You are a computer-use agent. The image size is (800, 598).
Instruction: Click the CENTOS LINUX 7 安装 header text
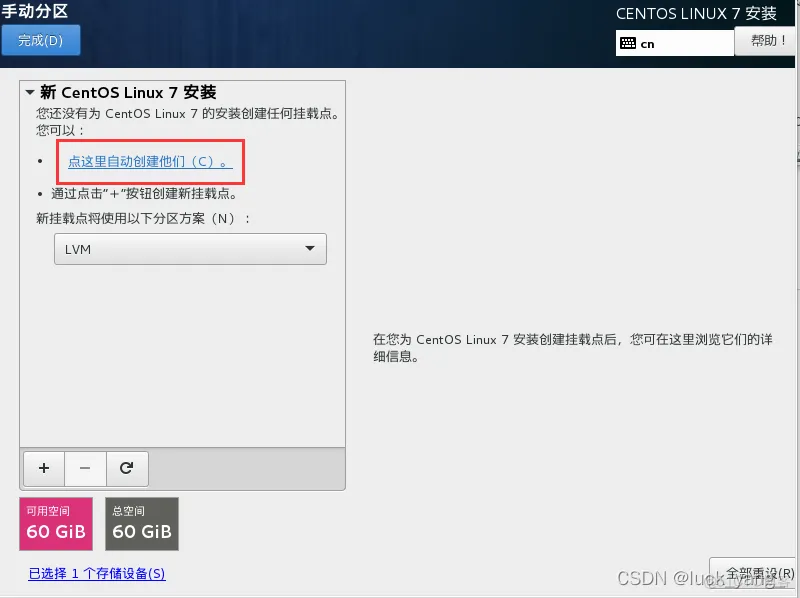[x=696, y=14]
